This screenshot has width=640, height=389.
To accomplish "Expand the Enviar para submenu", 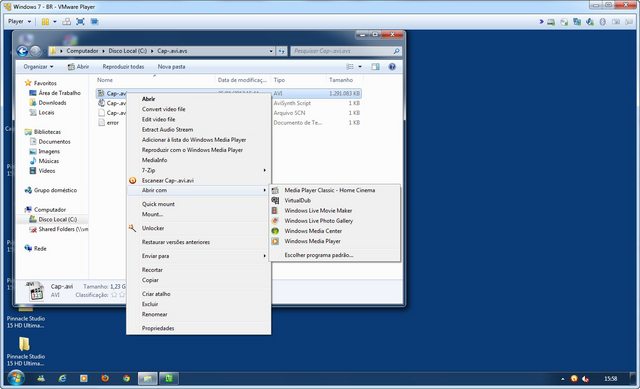I will tap(199, 256).
